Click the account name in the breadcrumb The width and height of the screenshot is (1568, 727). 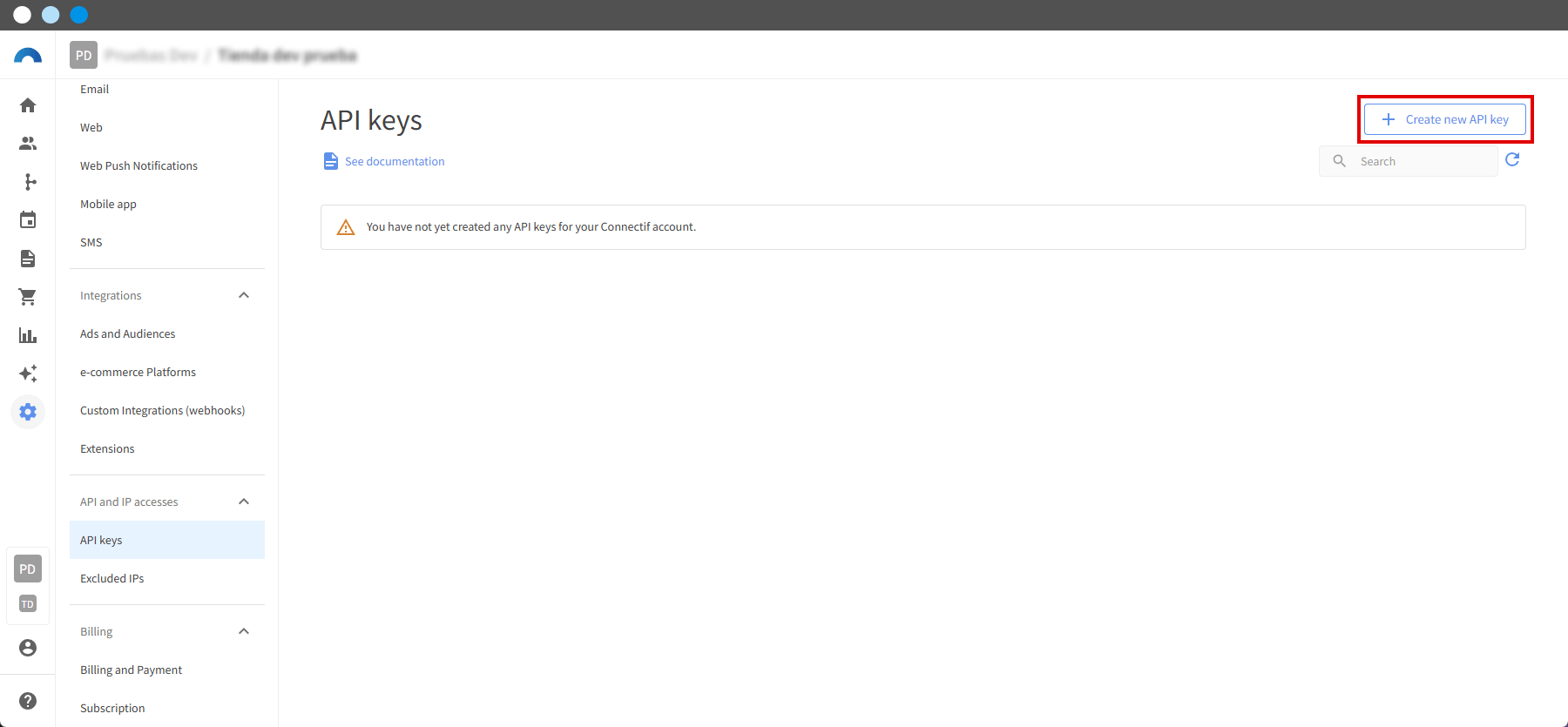pos(152,56)
